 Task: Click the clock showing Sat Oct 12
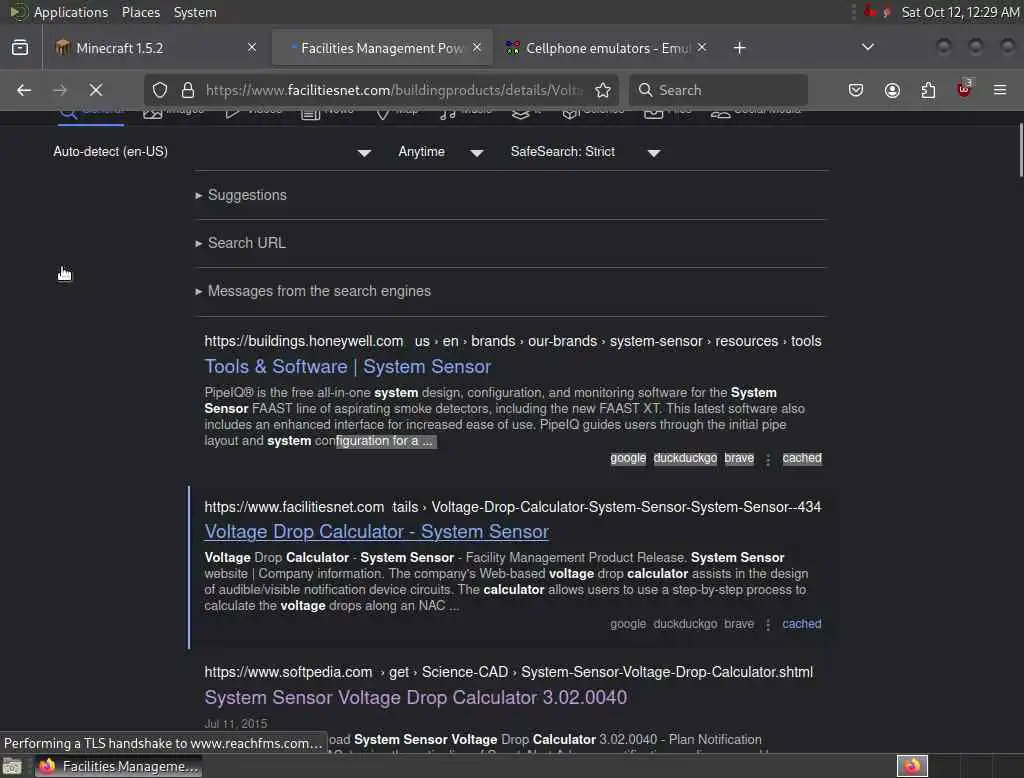pyautogui.click(x=960, y=12)
